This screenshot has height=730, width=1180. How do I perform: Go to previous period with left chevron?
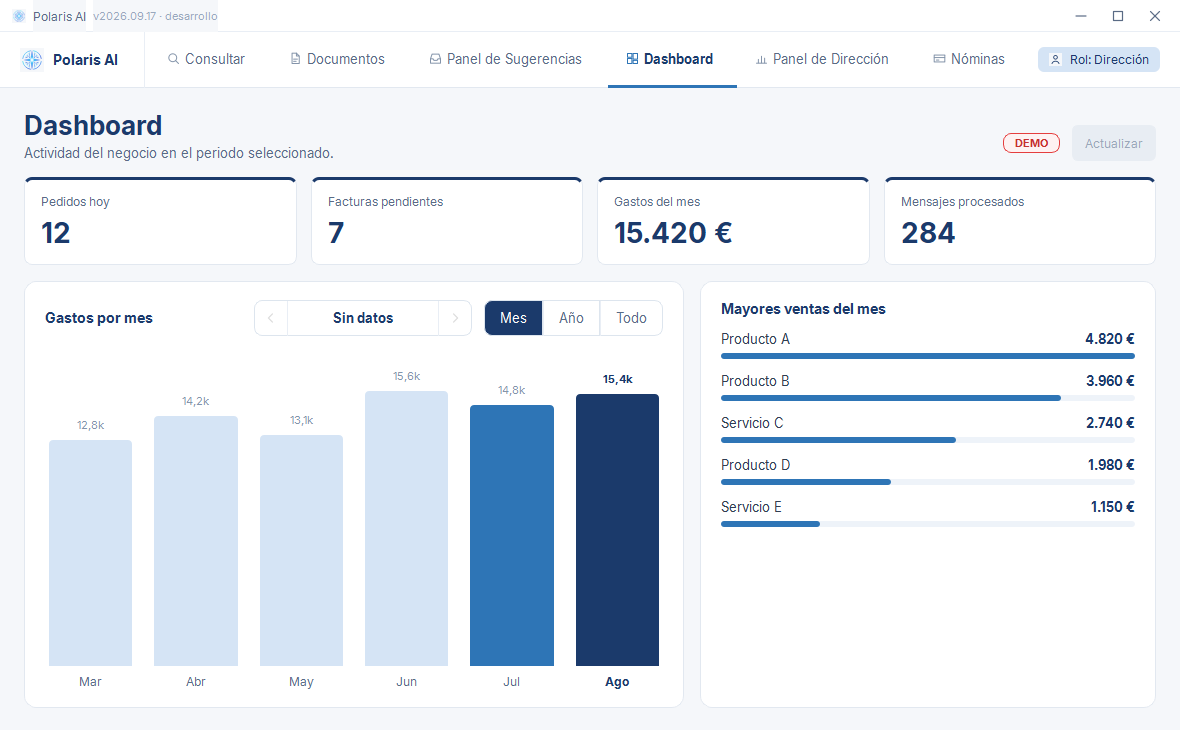point(271,318)
